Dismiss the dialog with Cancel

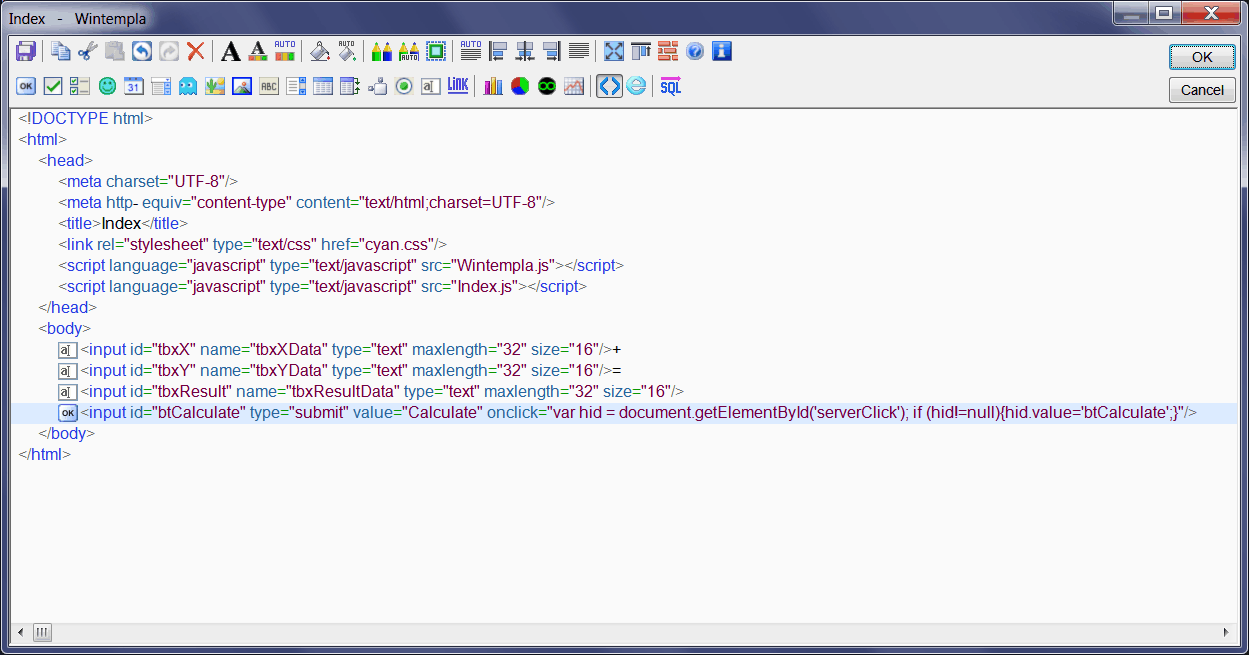point(1202,90)
